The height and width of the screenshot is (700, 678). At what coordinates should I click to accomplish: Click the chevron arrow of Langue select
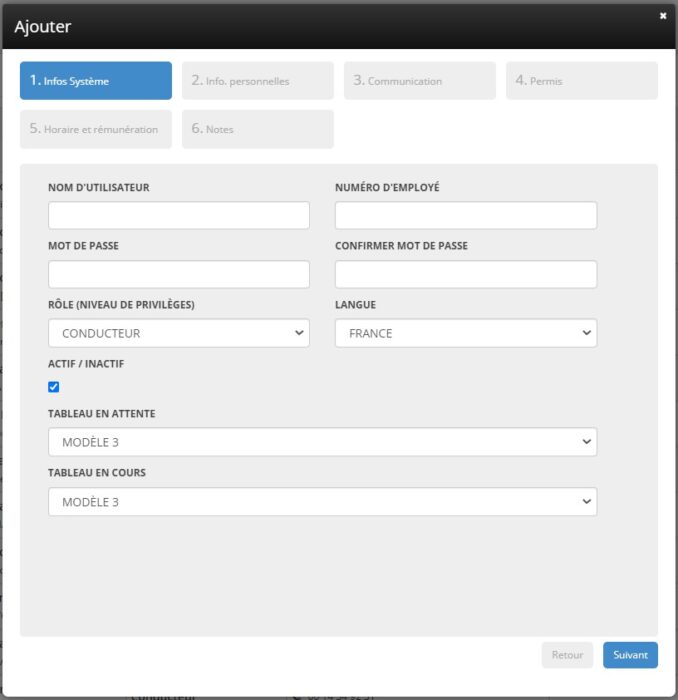586,333
